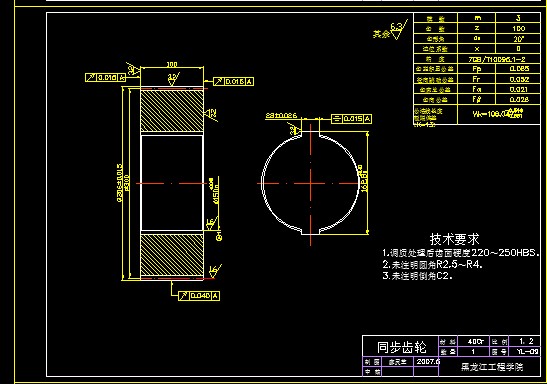The image size is (547, 384).
Task: Click the pressure angle value 20°
Action: click(518, 38)
